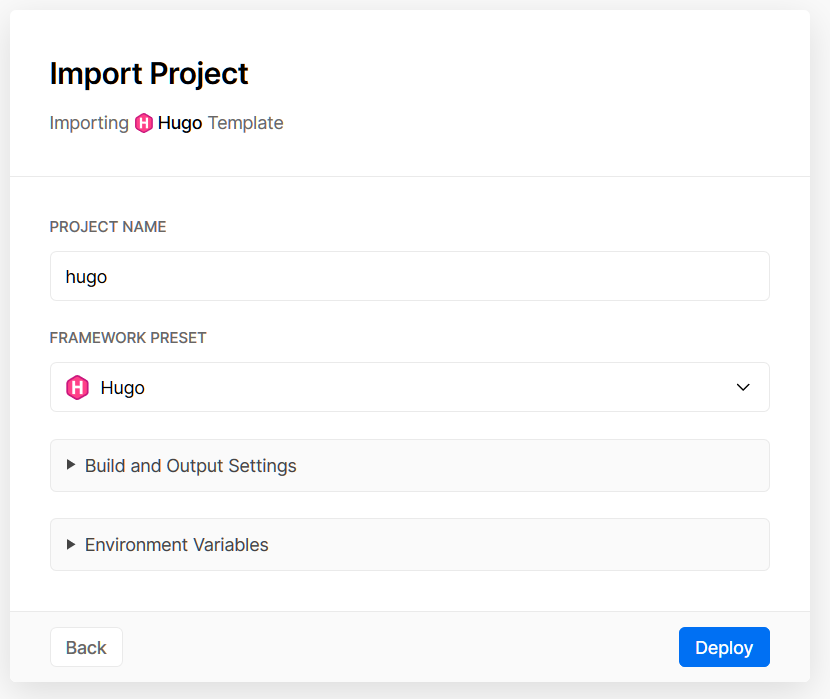
Task: Expand the Build and Output Settings section
Action: coord(410,466)
